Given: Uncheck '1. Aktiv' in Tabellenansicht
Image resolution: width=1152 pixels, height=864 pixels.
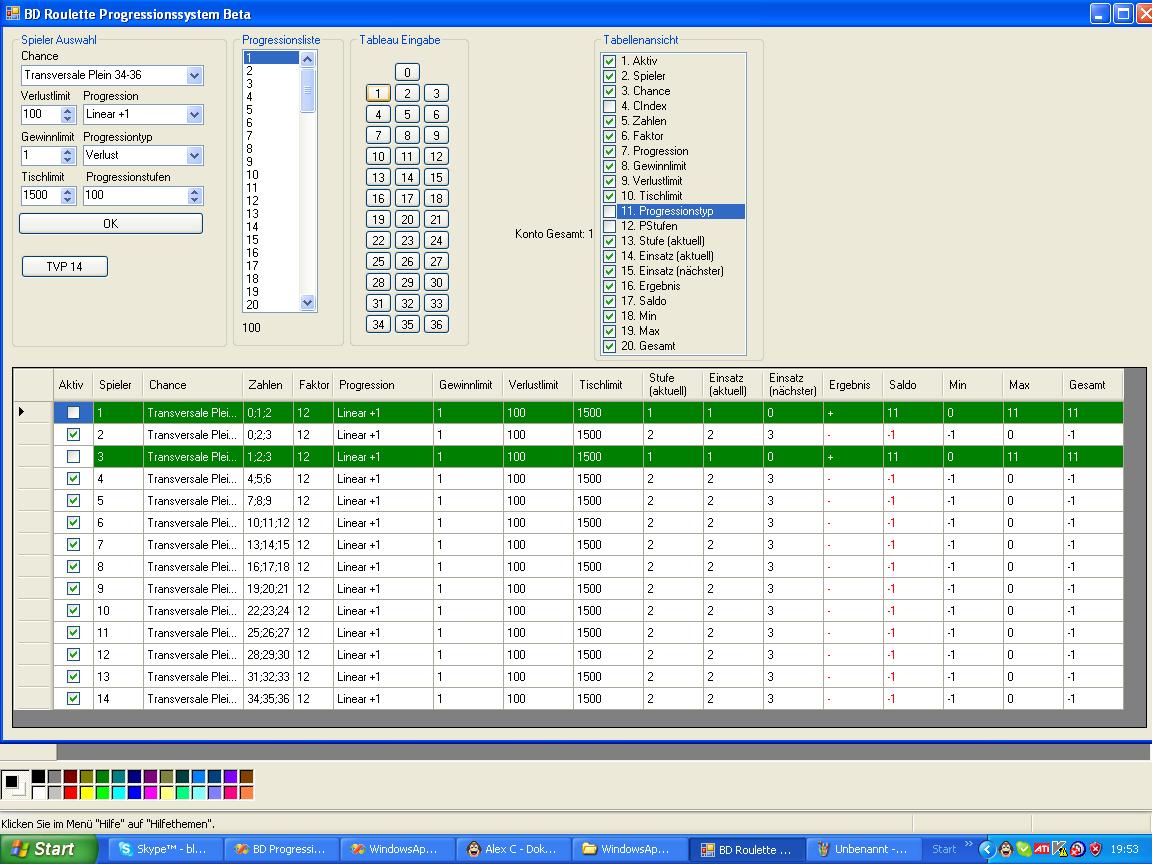Looking at the screenshot, I should coord(609,61).
